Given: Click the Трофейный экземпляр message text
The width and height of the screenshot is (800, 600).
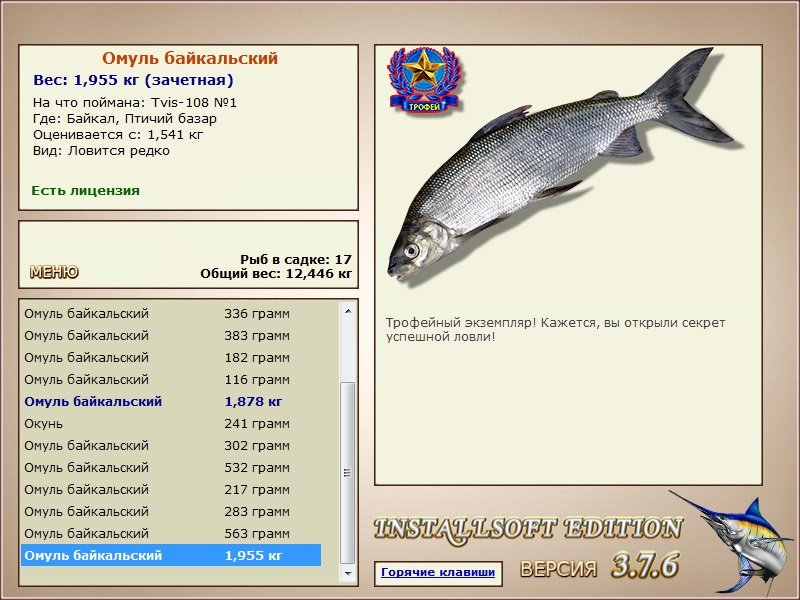Looking at the screenshot, I should [x=555, y=330].
